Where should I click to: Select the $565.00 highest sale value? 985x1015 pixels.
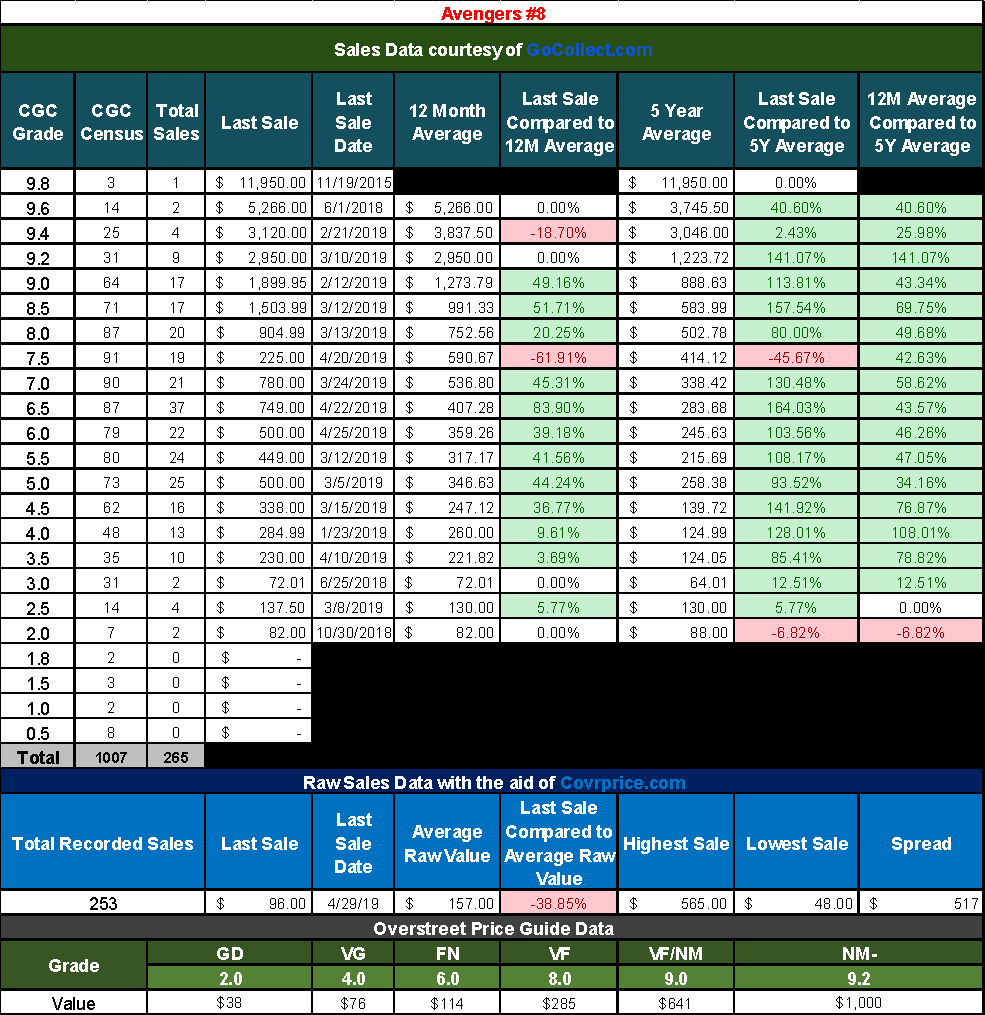coord(676,903)
